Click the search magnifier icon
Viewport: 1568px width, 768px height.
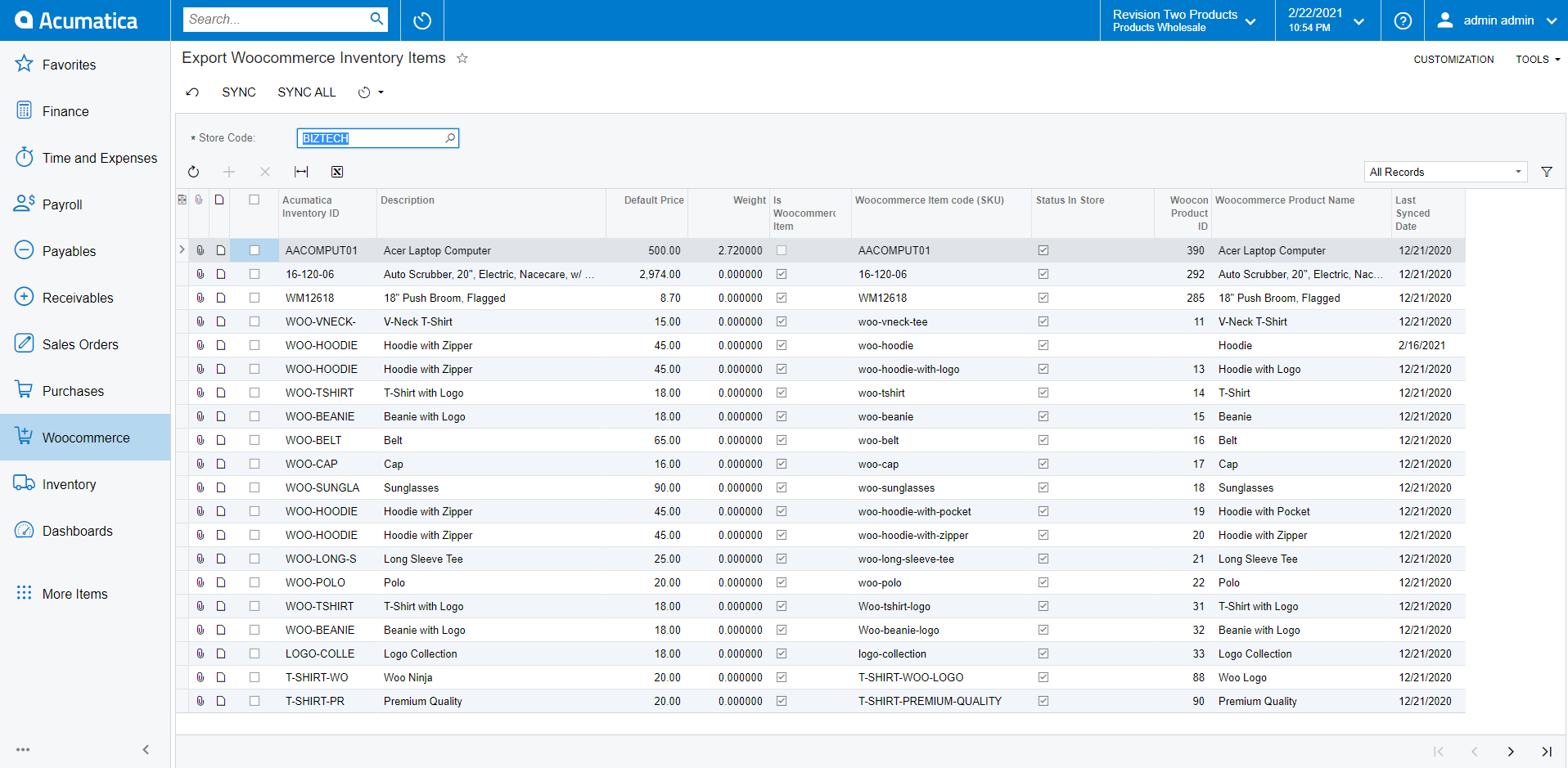tap(376, 19)
